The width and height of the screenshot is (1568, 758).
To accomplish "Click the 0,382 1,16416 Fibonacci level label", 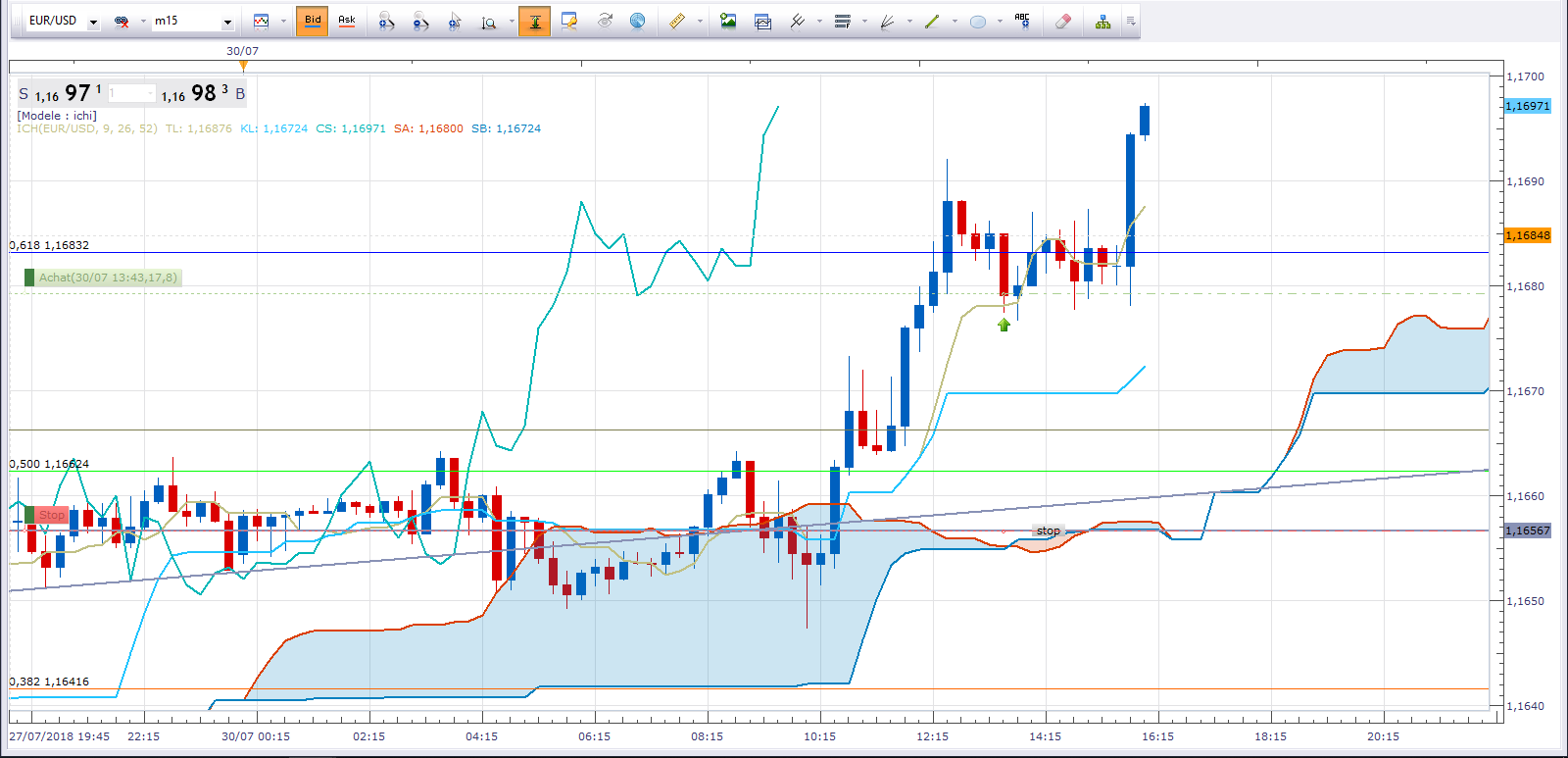I will (49, 682).
